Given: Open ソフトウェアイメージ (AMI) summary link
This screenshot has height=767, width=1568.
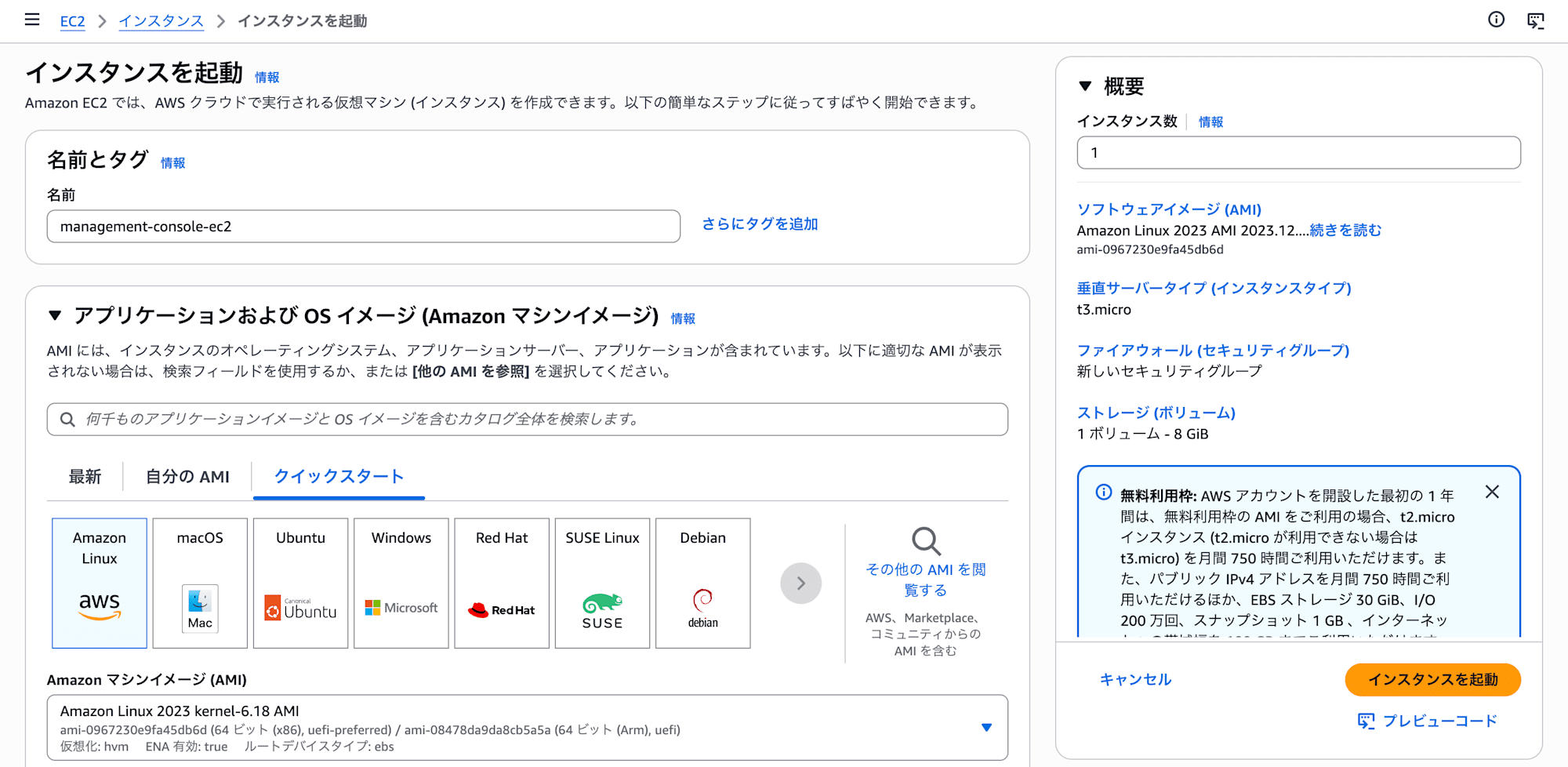Looking at the screenshot, I should [1169, 209].
